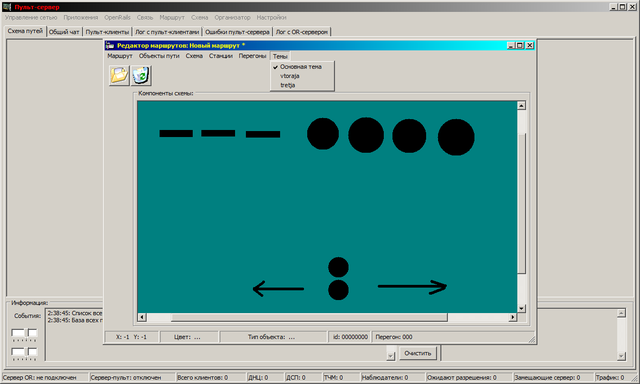Screen dimensions: 640x384
Task: Select the left arrow component on the canvas
Action: tap(278, 289)
